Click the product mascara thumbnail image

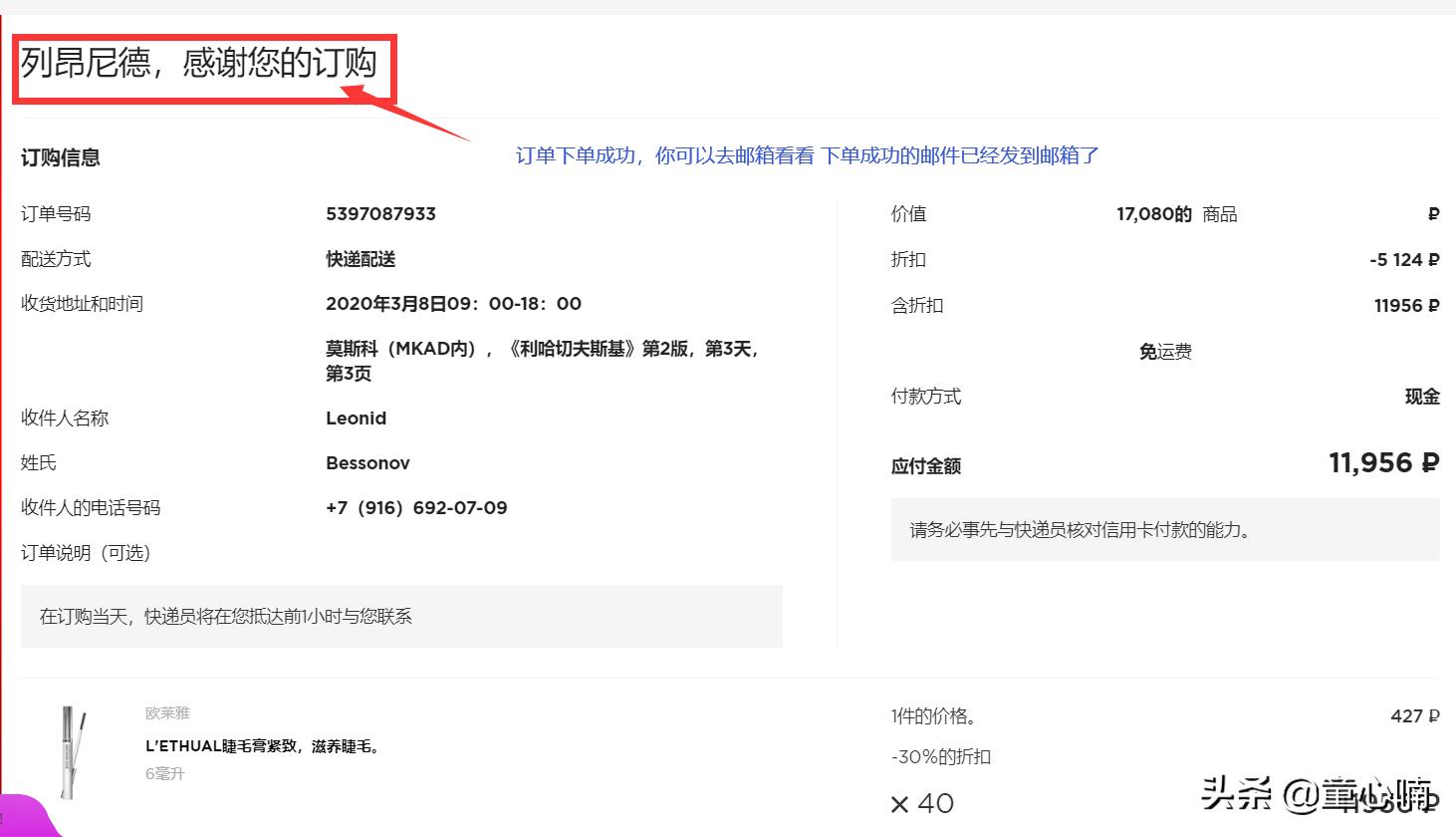point(70,752)
